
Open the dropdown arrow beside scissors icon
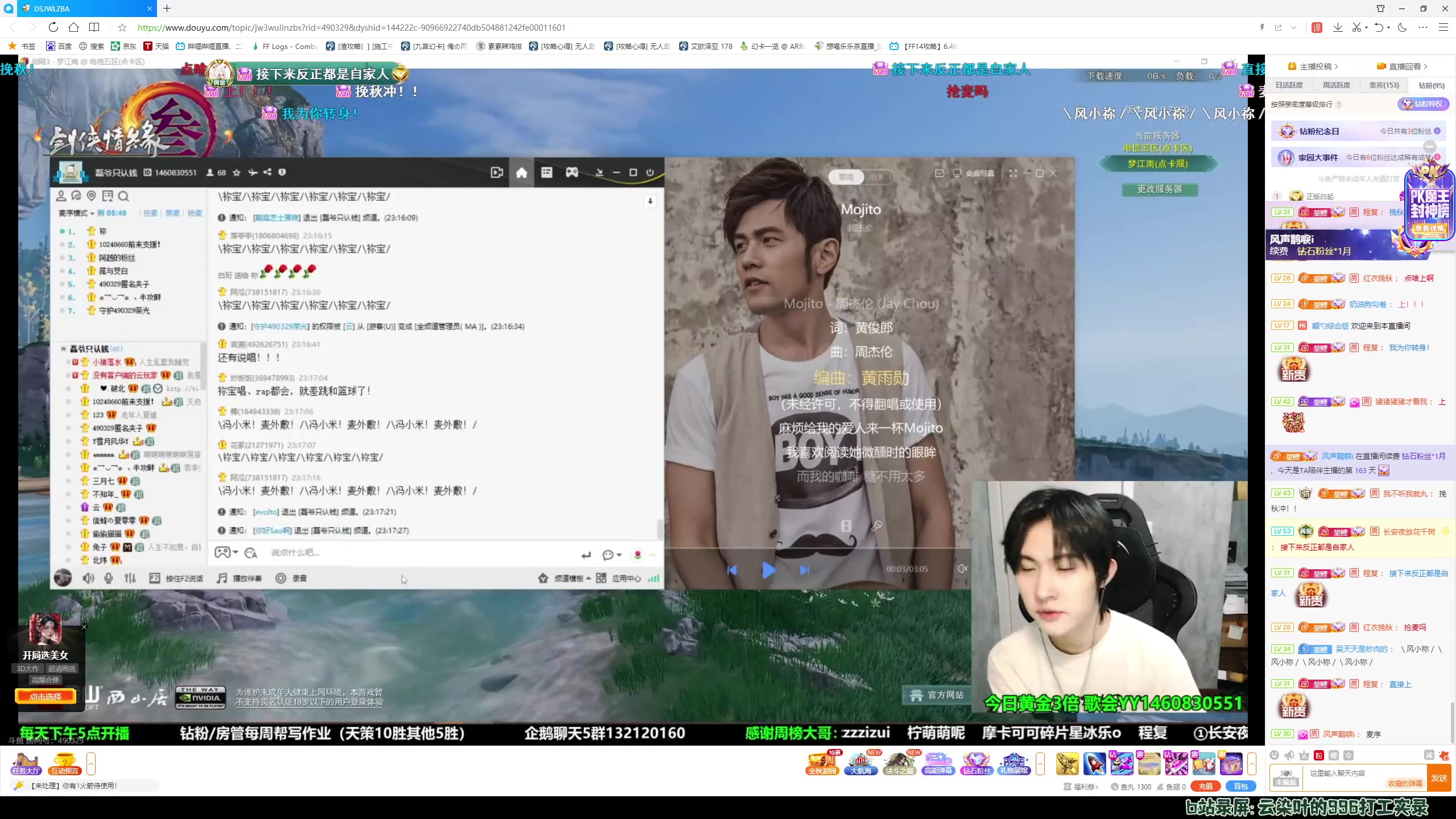pos(1366,27)
